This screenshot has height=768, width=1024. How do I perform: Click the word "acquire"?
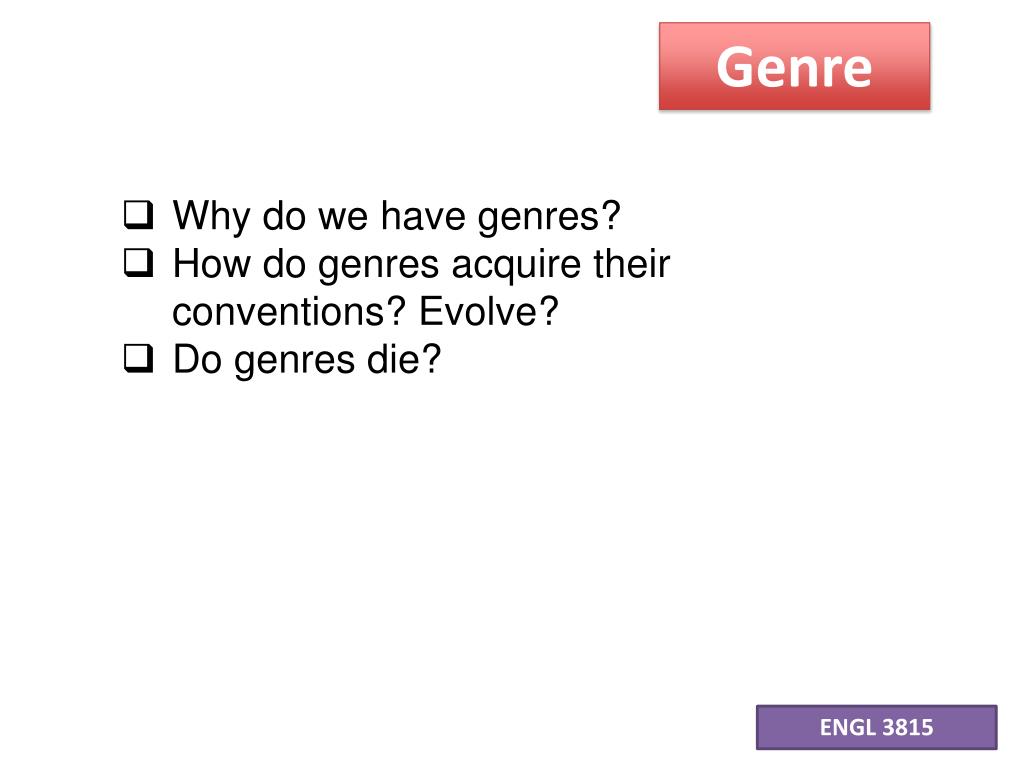point(516,265)
